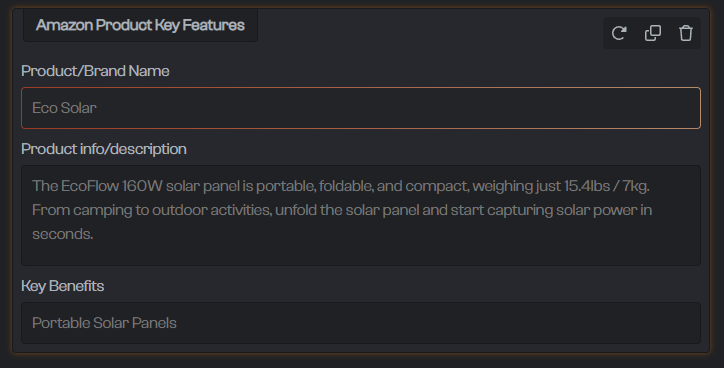Click the "Product/Brand Name" field label
Image resolution: width=724 pixels, height=368 pixels.
[x=95, y=71]
